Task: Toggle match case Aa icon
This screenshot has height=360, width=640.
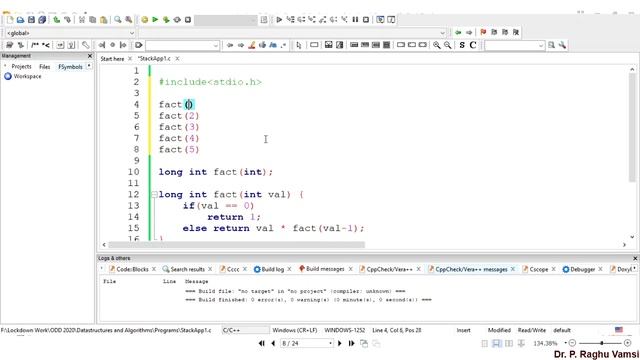Action: tap(273, 45)
